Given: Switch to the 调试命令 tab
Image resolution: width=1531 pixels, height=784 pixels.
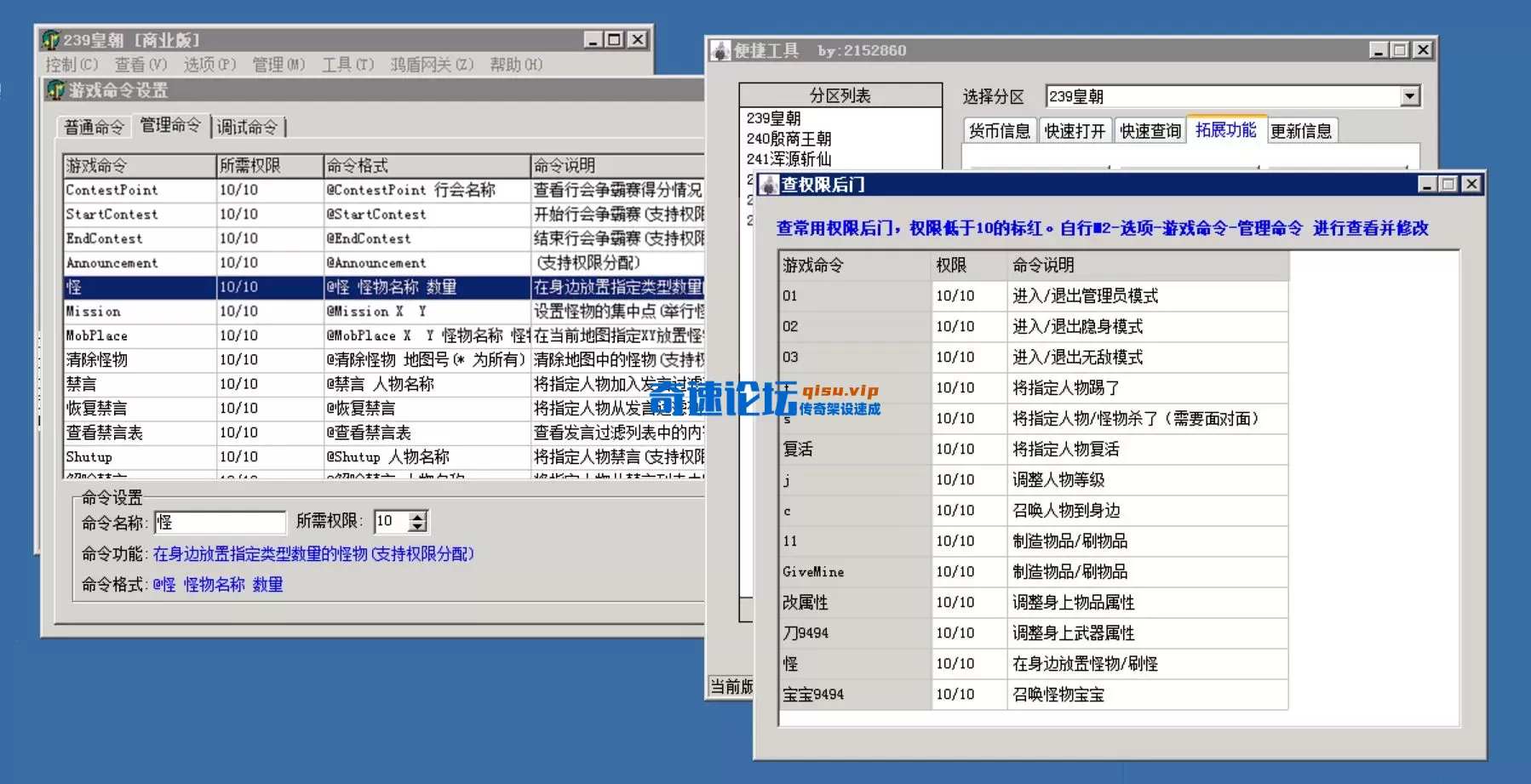Looking at the screenshot, I should tap(249, 125).
